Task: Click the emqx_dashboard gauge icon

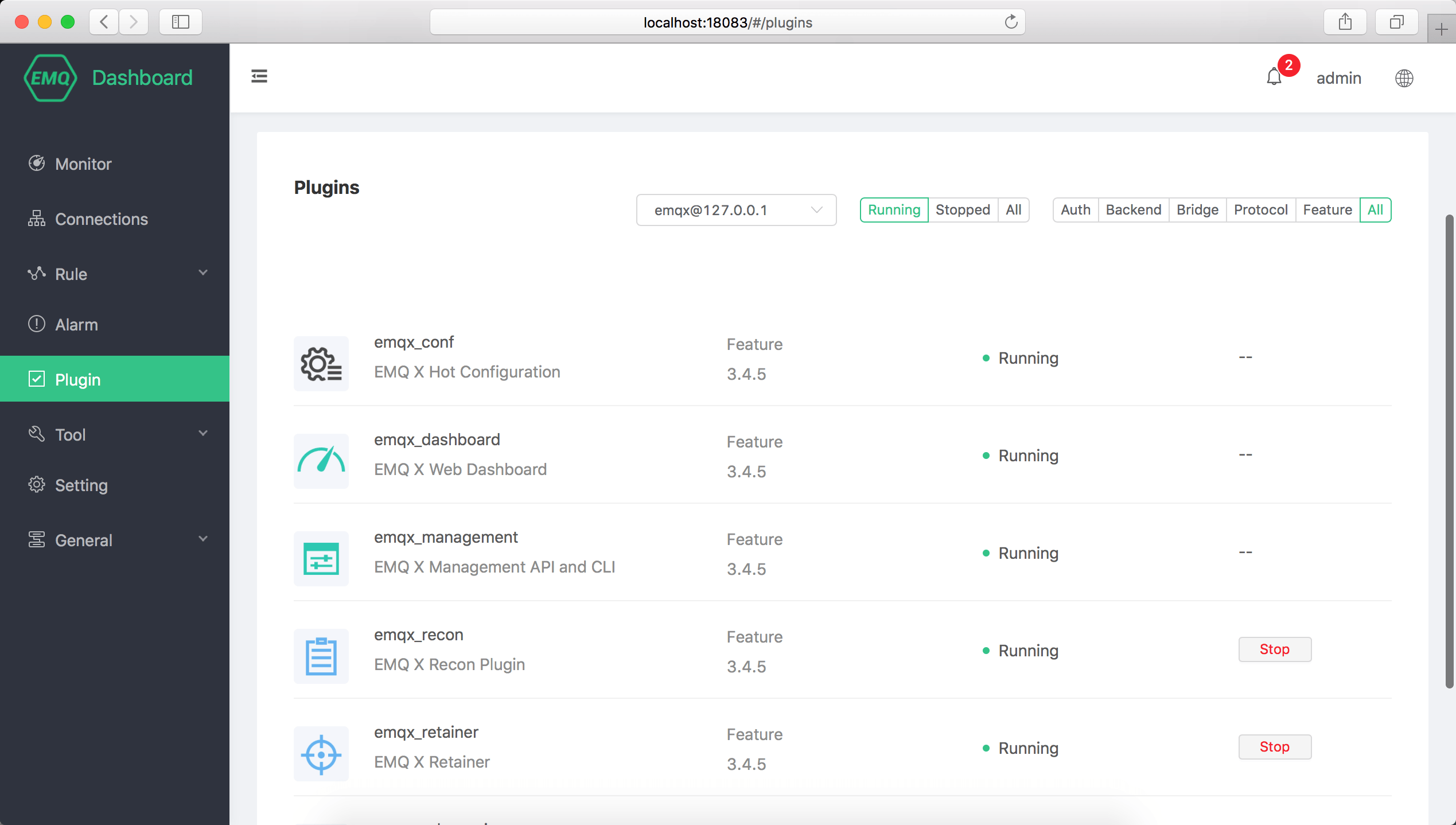Action: coord(321,461)
